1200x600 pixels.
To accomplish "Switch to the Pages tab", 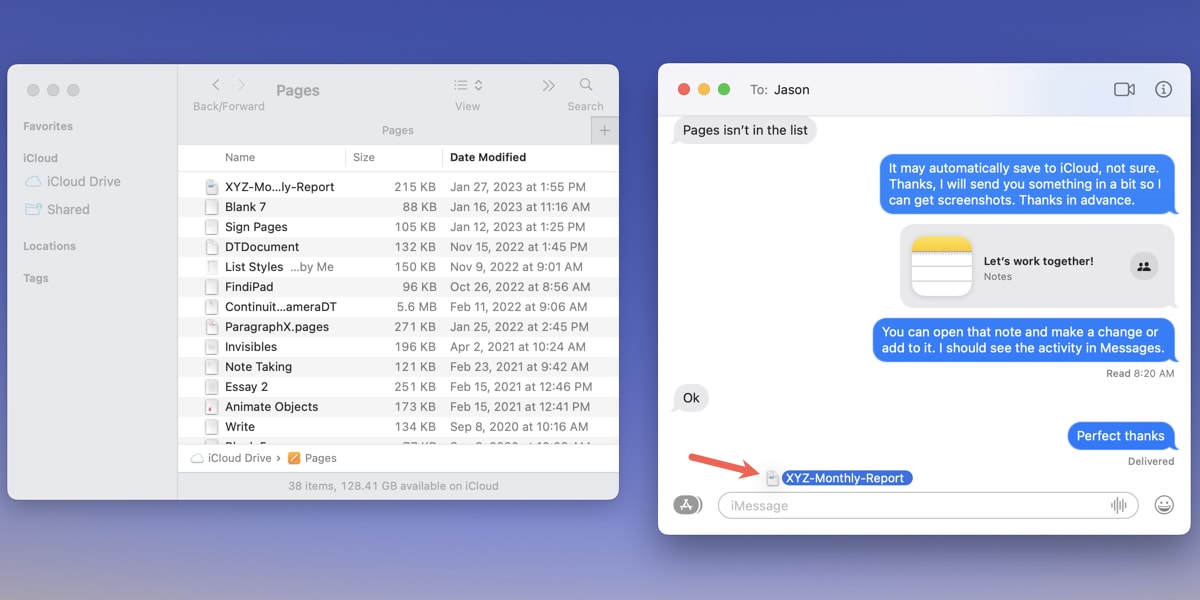I will [x=398, y=130].
